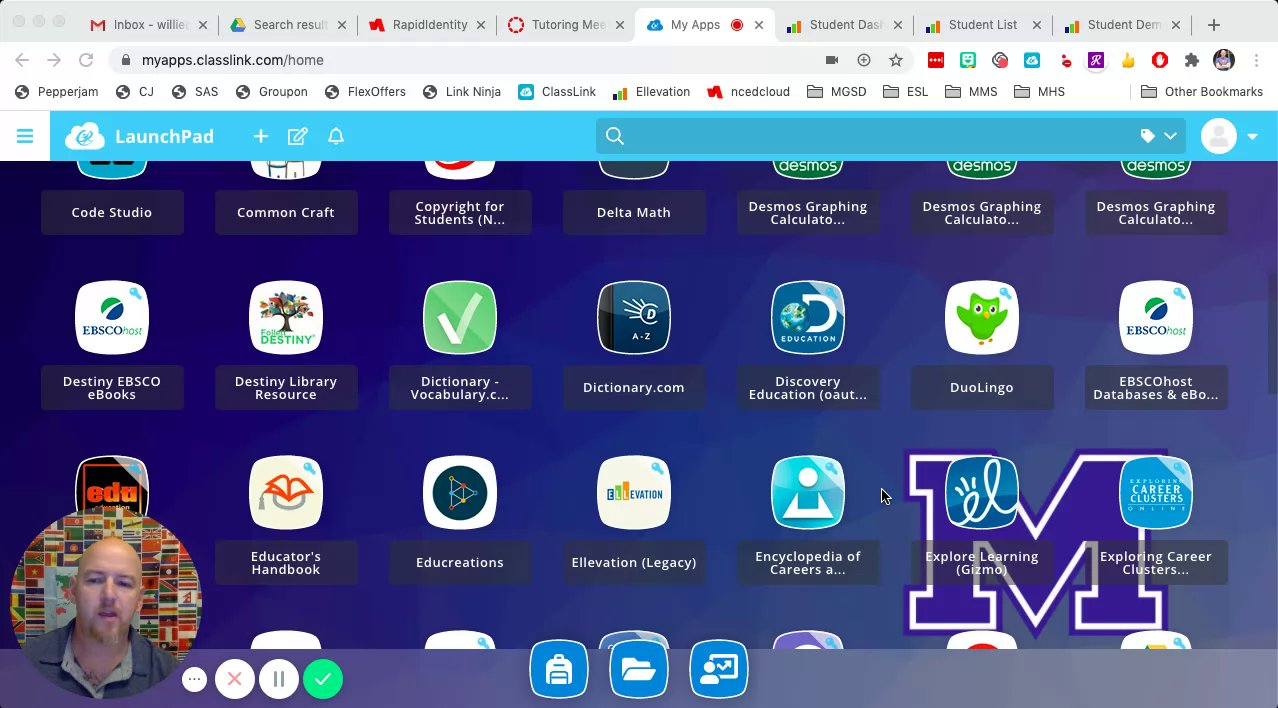1278x708 pixels.
Task: Open the LaunchPad hamburger menu
Action: 25,136
